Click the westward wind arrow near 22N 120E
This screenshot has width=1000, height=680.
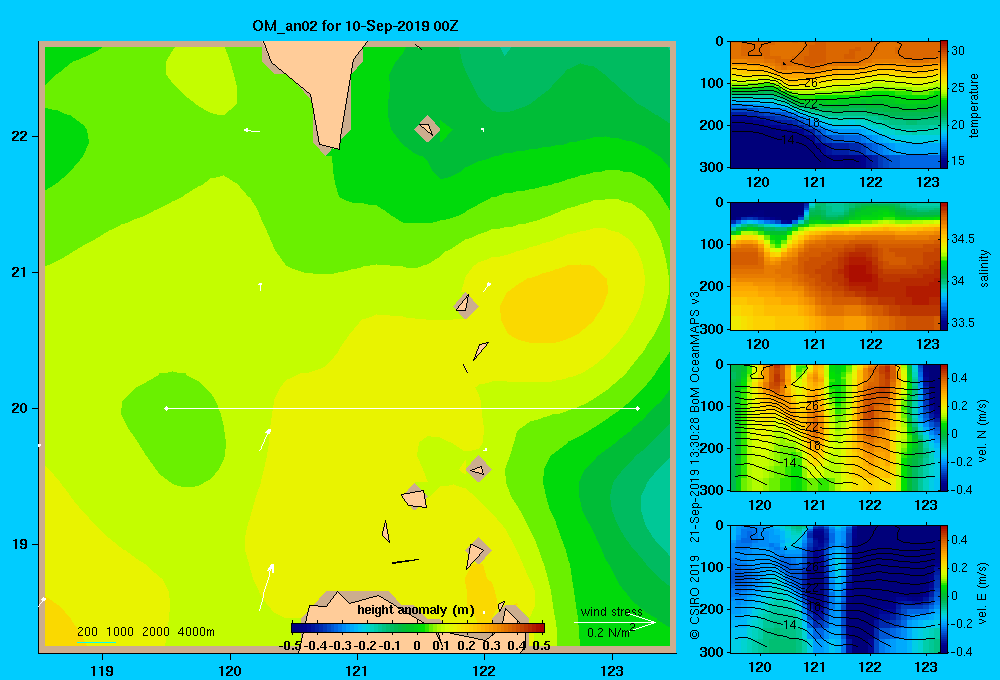click(x=251, y=131)
